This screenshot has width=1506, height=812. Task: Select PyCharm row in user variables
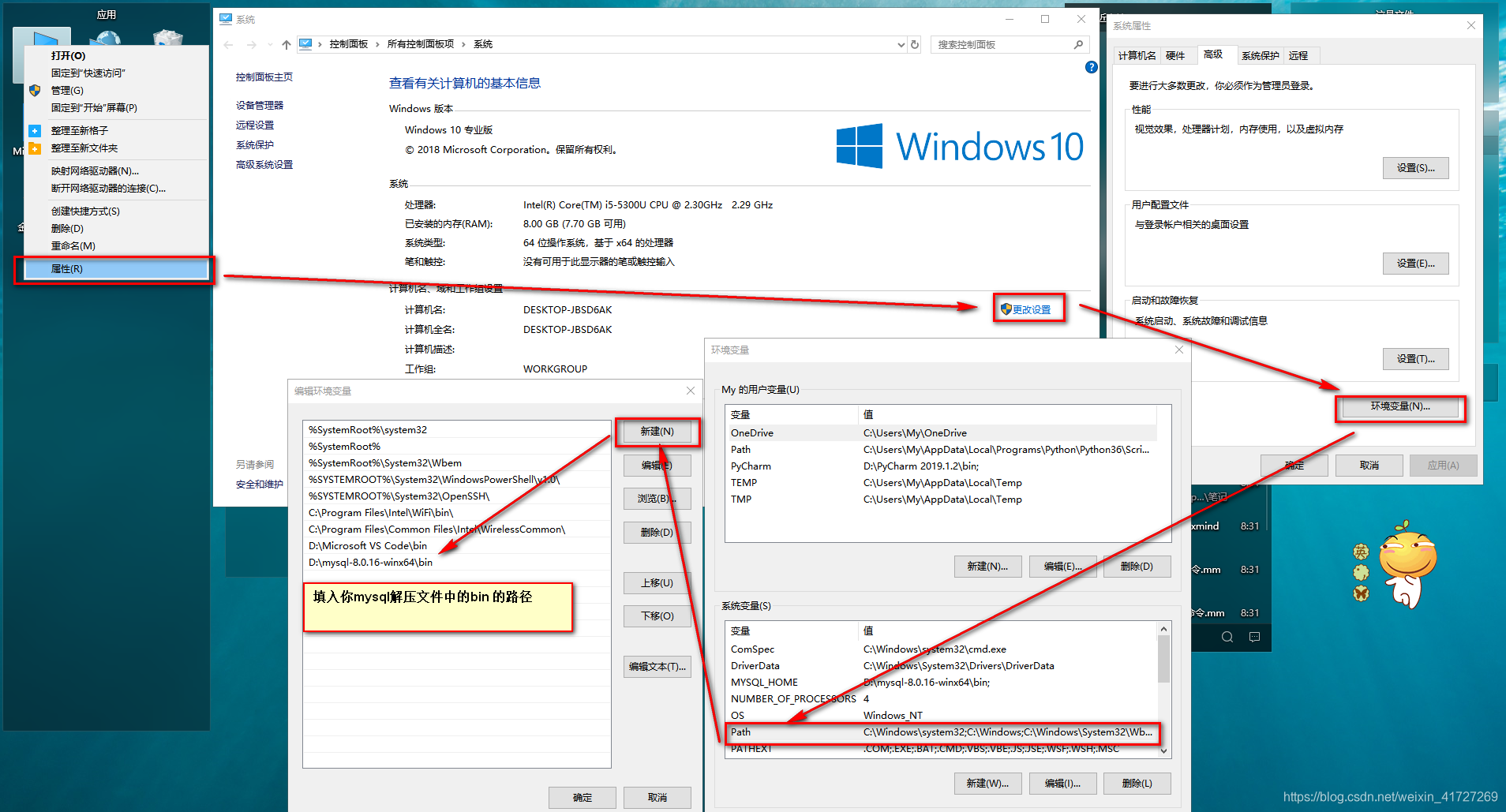942,466
